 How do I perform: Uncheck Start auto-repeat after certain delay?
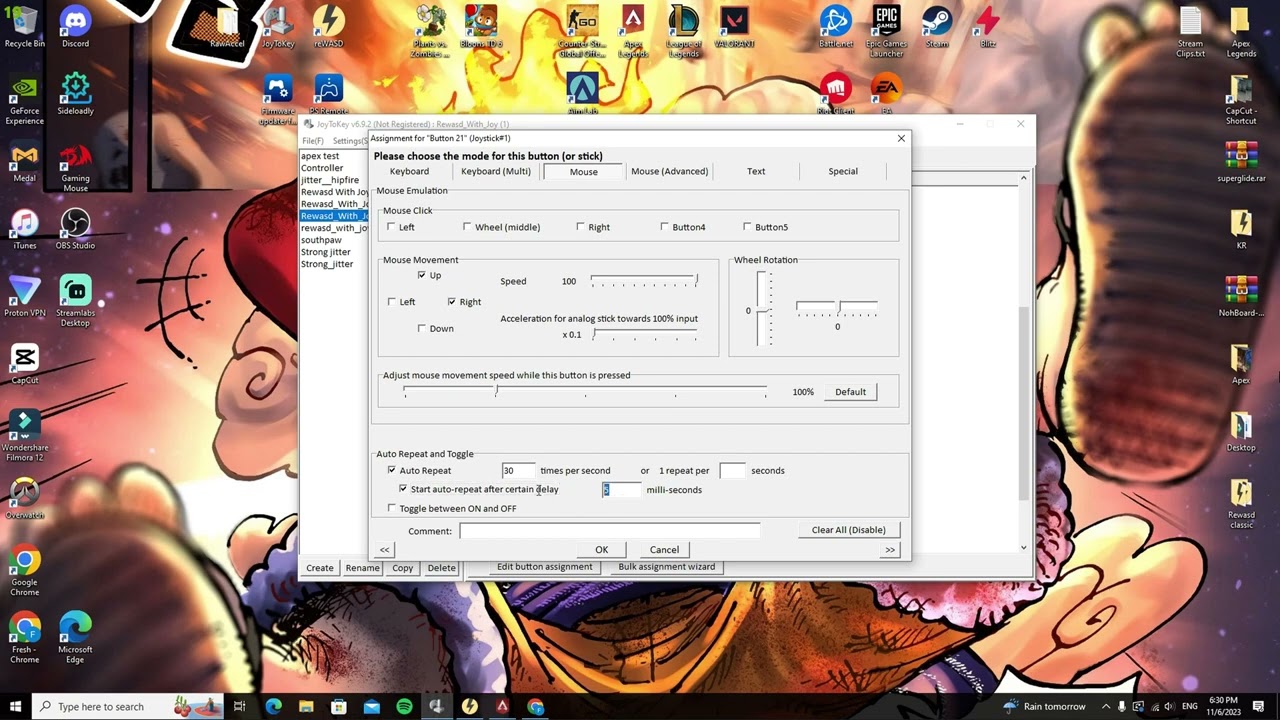click(x=403, y=489)
